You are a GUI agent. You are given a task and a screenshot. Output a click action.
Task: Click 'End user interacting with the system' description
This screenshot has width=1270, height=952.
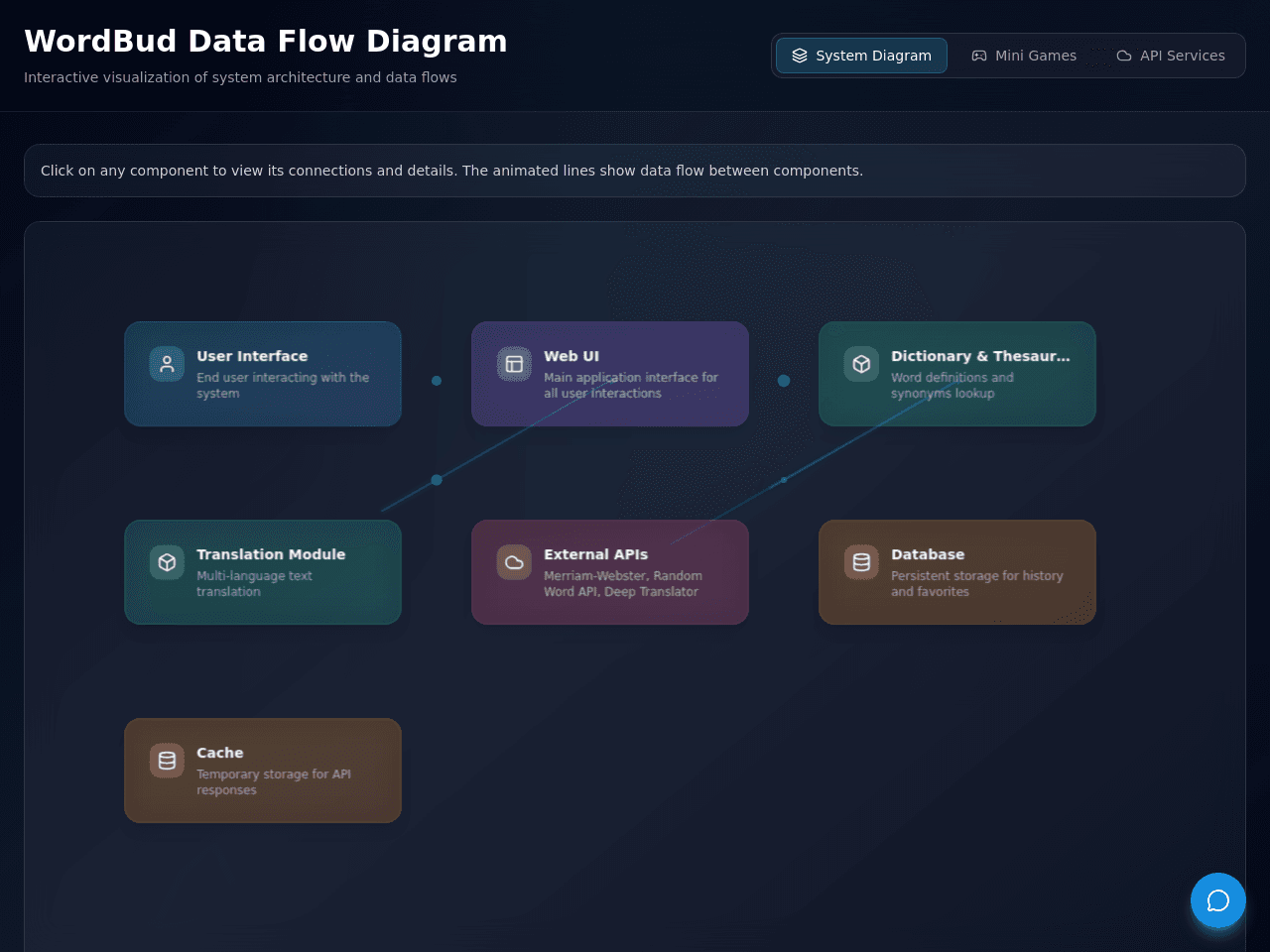[283, 386]
